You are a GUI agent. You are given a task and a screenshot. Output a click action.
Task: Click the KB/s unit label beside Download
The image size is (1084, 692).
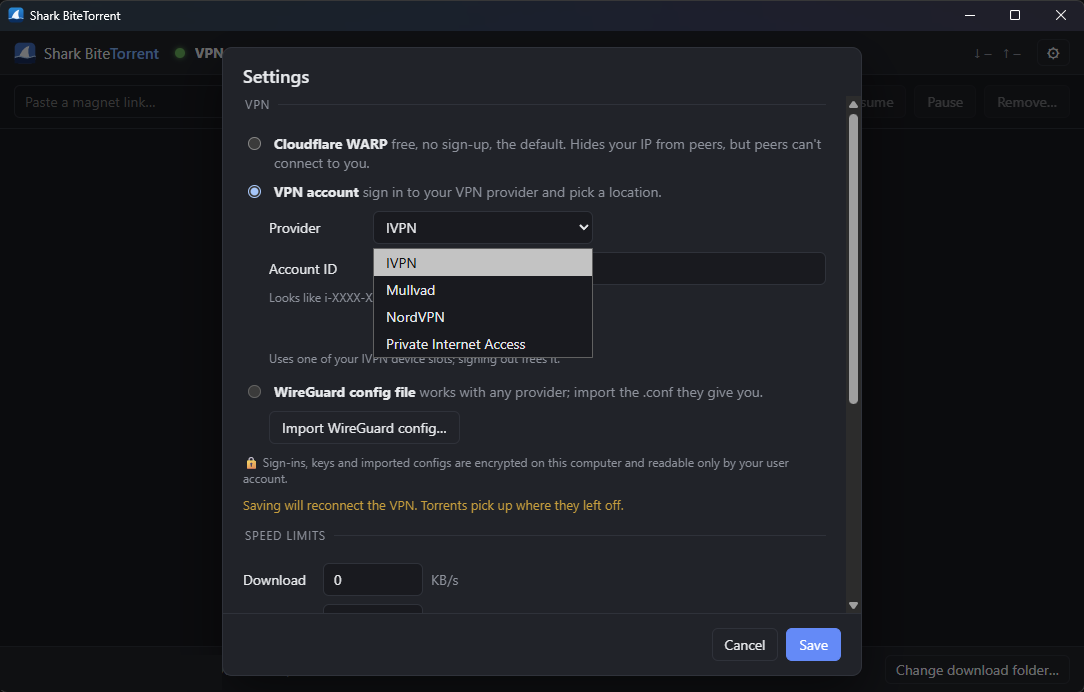pos(445,580)
